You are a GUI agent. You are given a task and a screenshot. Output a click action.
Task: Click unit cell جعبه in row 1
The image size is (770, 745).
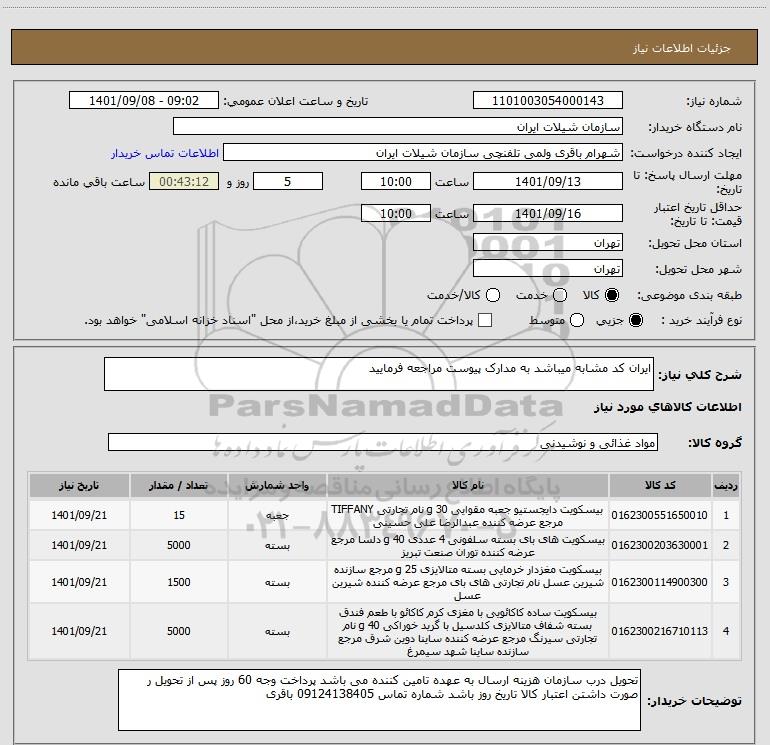277,516
